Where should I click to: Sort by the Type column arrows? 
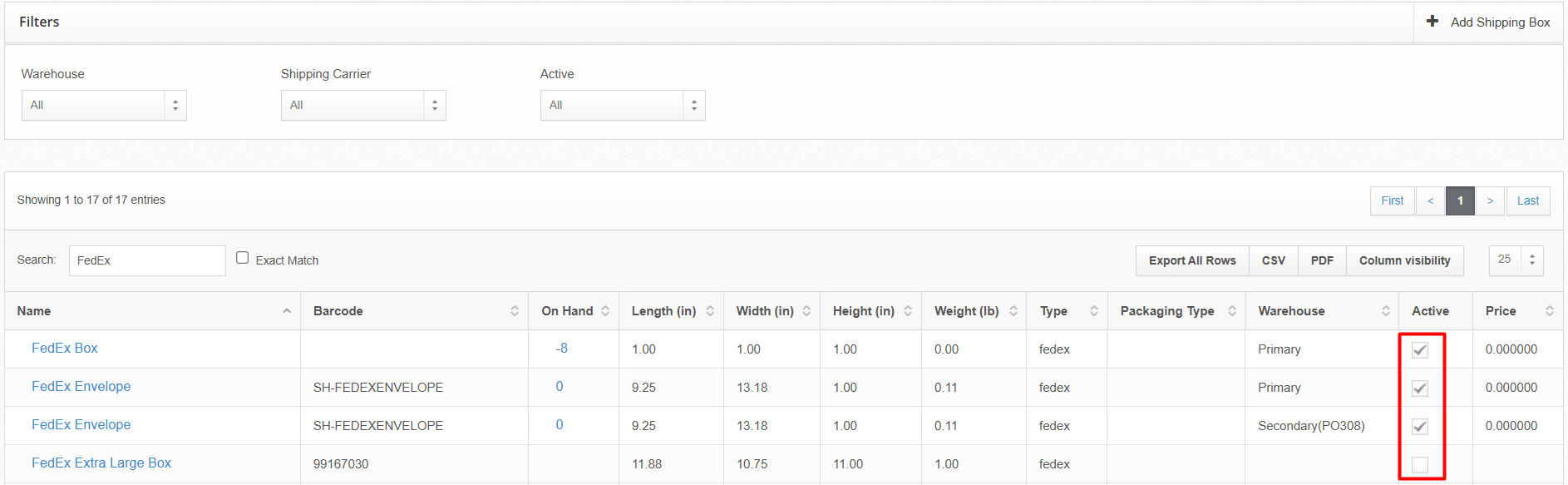(x=1094, y=311)
